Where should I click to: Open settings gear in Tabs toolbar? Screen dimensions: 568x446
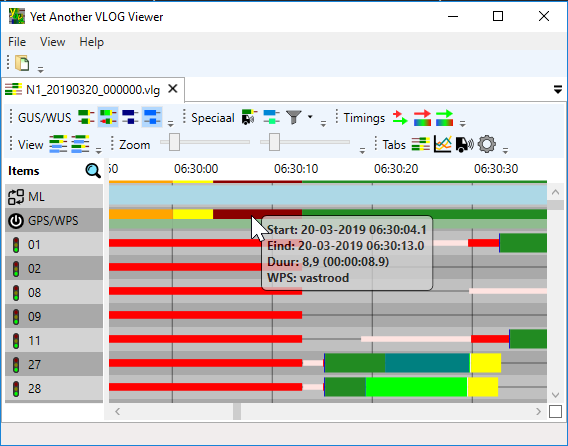486,144
